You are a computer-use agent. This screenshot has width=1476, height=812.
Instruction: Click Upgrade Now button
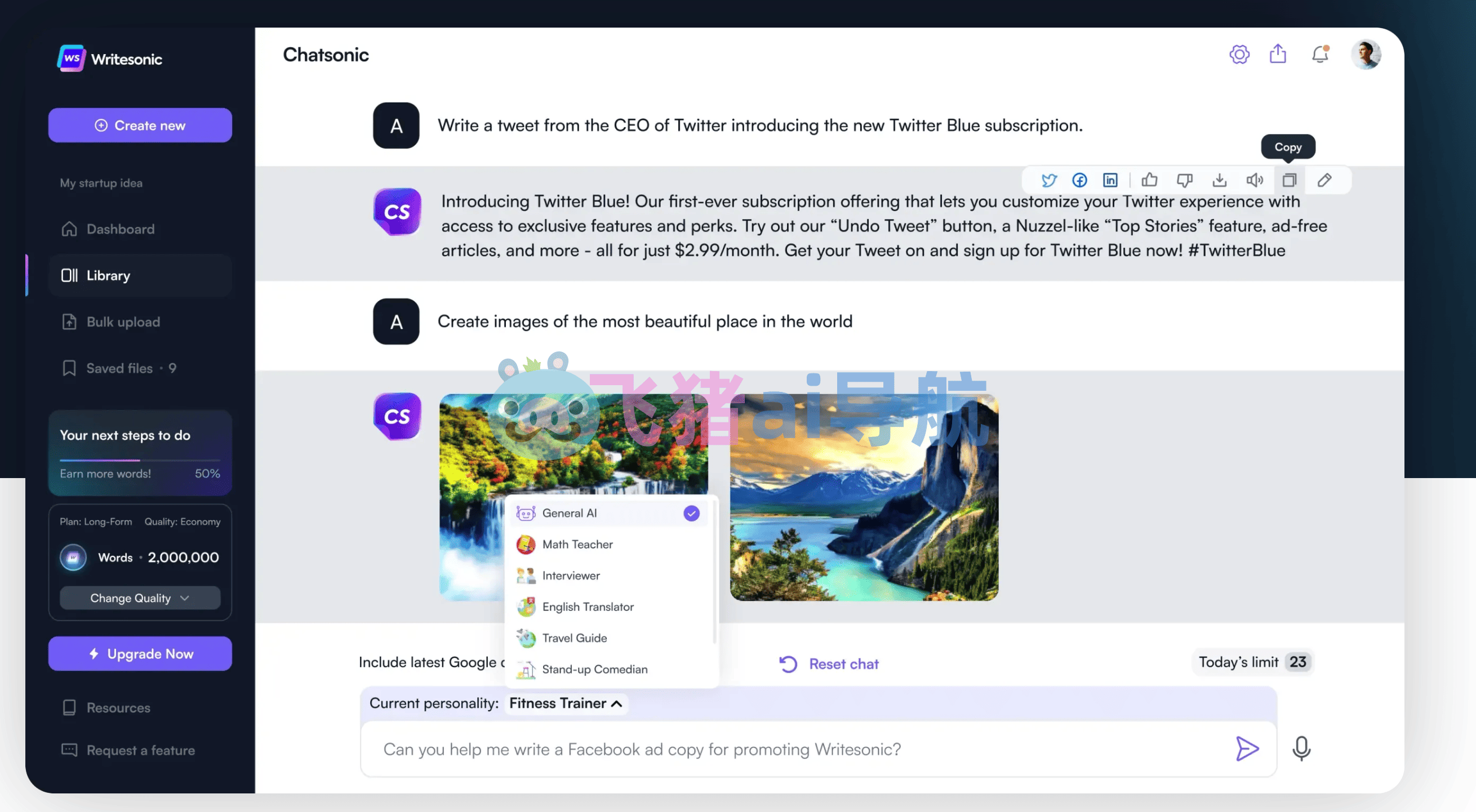pos(140,653)
